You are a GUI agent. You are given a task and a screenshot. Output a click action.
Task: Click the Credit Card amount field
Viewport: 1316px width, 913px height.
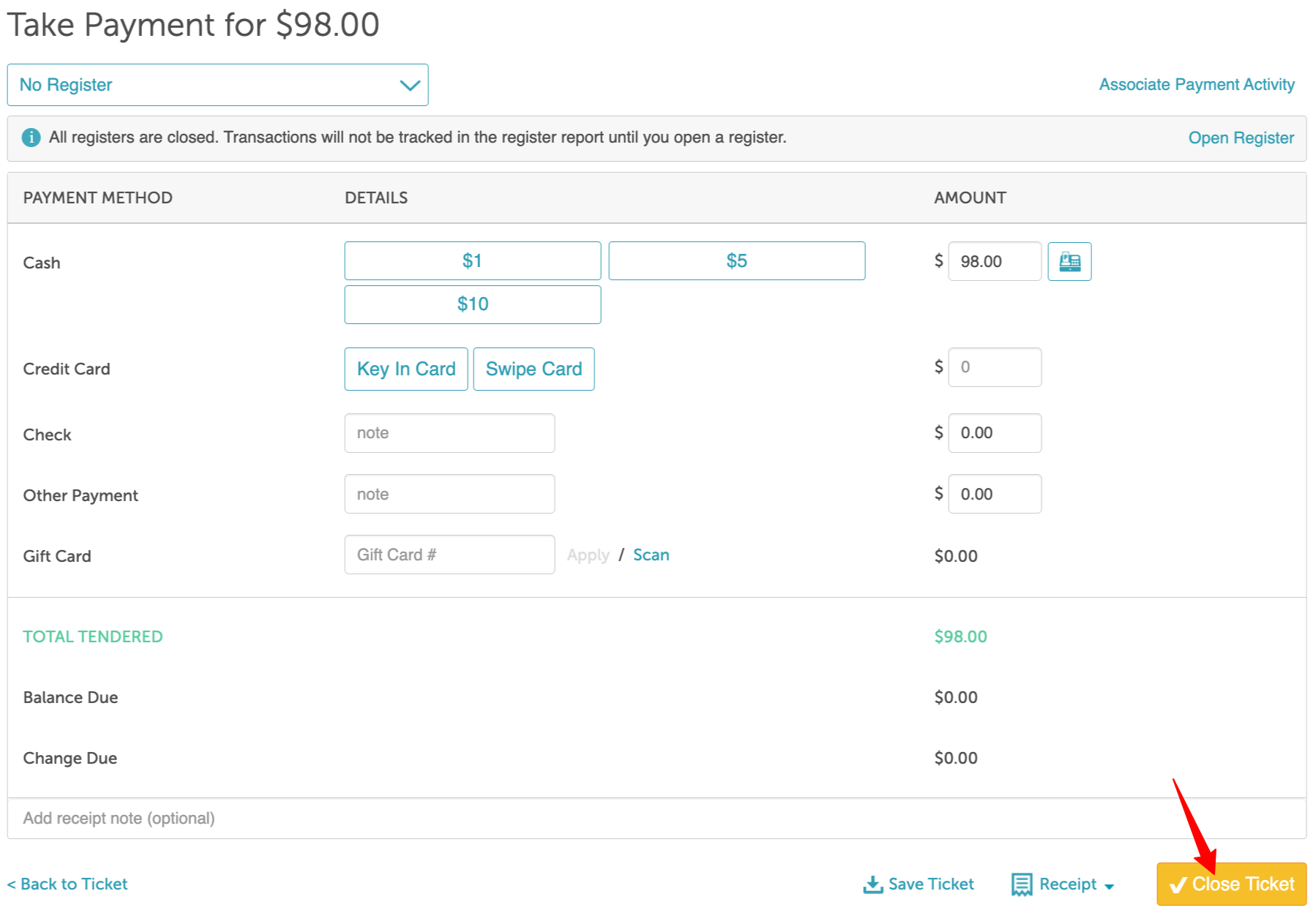pyautogui.click(x=995, y=367)
